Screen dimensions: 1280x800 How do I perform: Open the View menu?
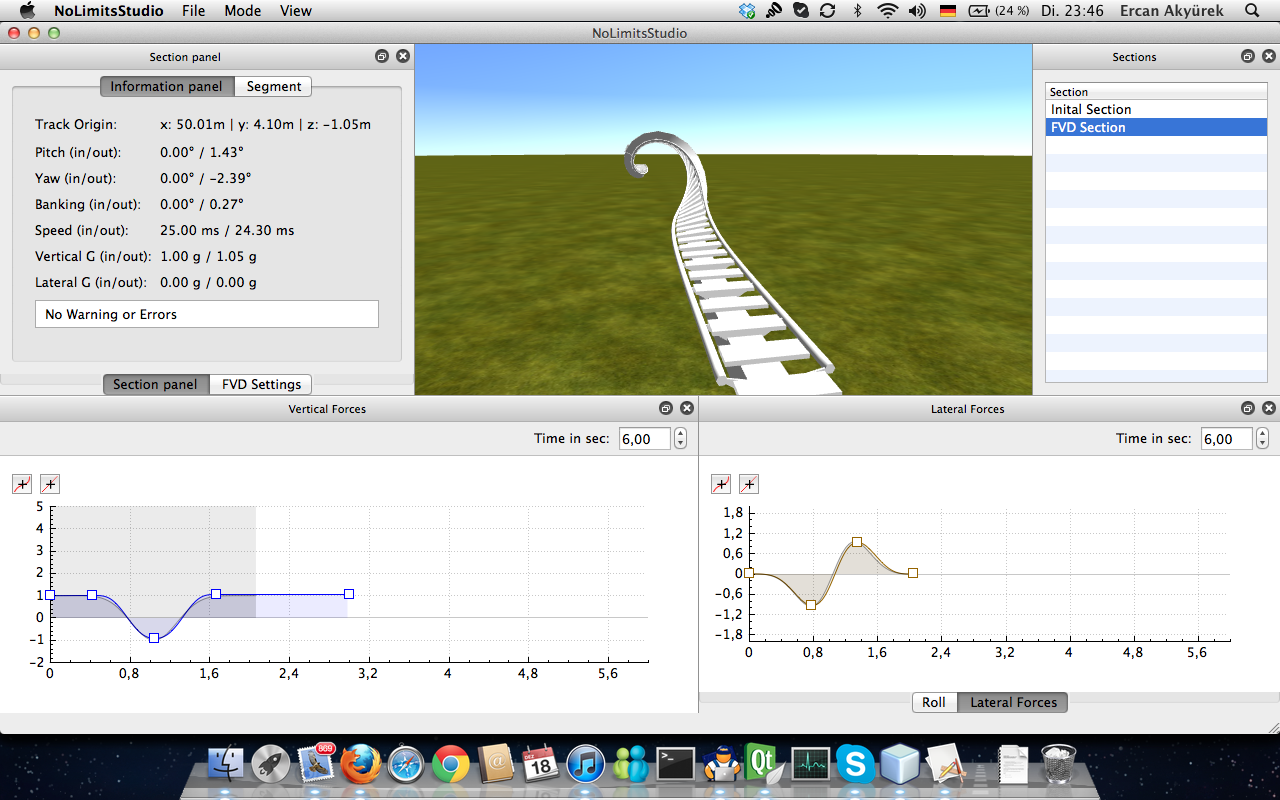pos(296,11)
